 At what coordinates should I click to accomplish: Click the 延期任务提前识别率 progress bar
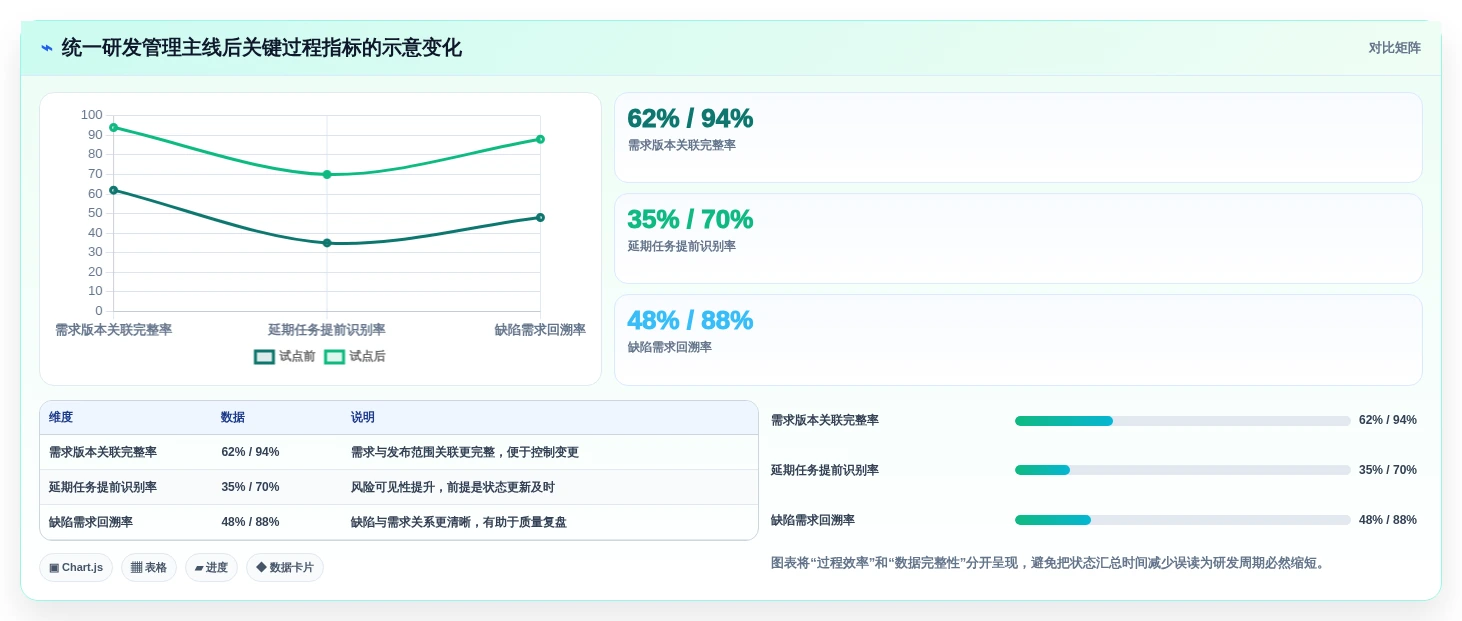(1182, 470)
